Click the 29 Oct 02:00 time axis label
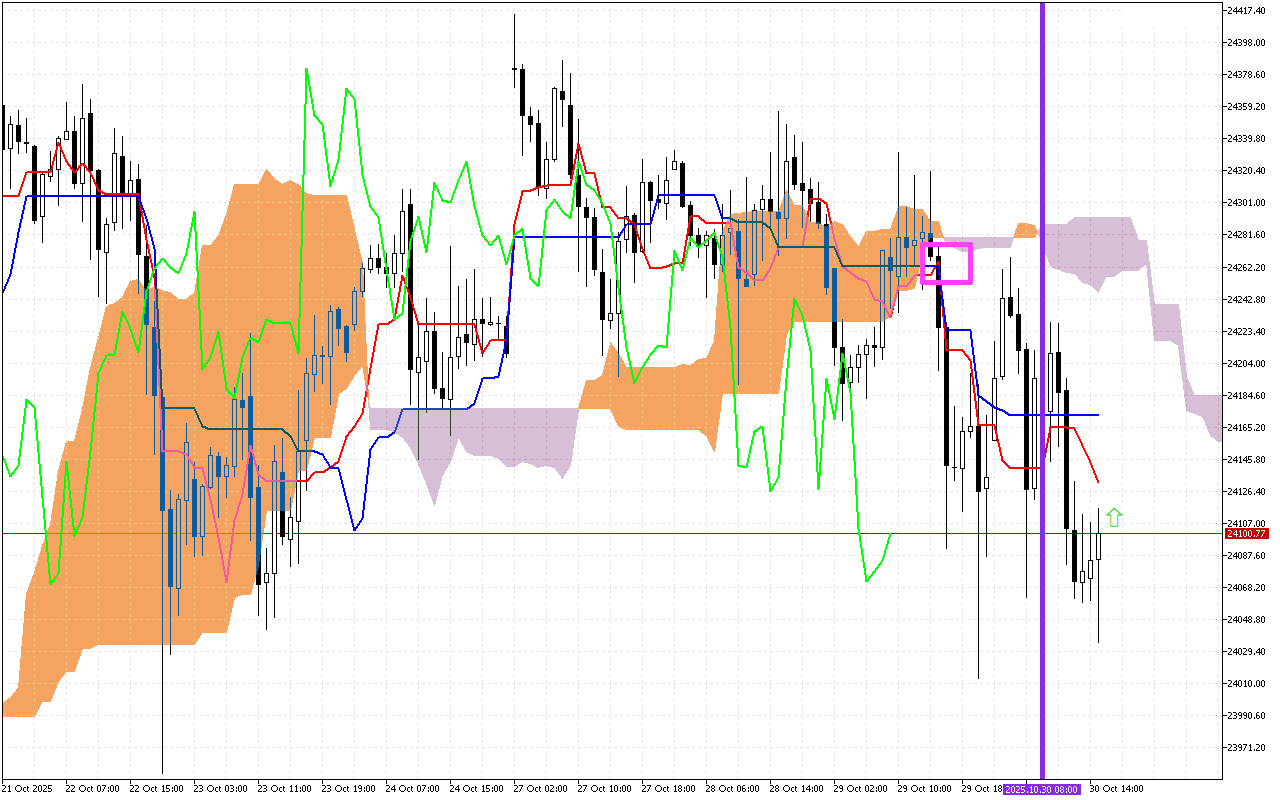Screen dimensions: 1280x800 [860, 789]
